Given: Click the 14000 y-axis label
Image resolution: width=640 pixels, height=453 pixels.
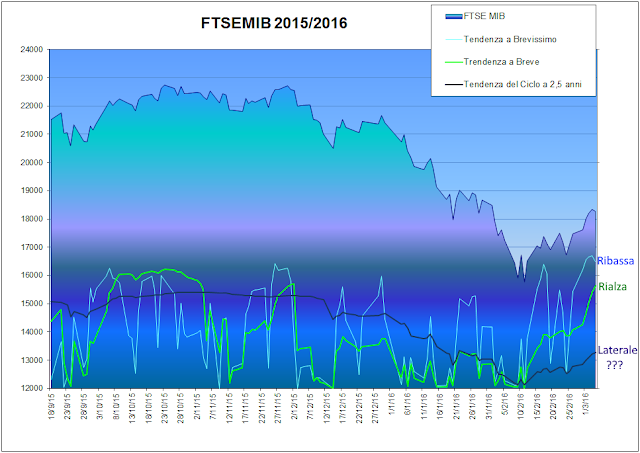Looking at the screenshot, I should 31,332.
